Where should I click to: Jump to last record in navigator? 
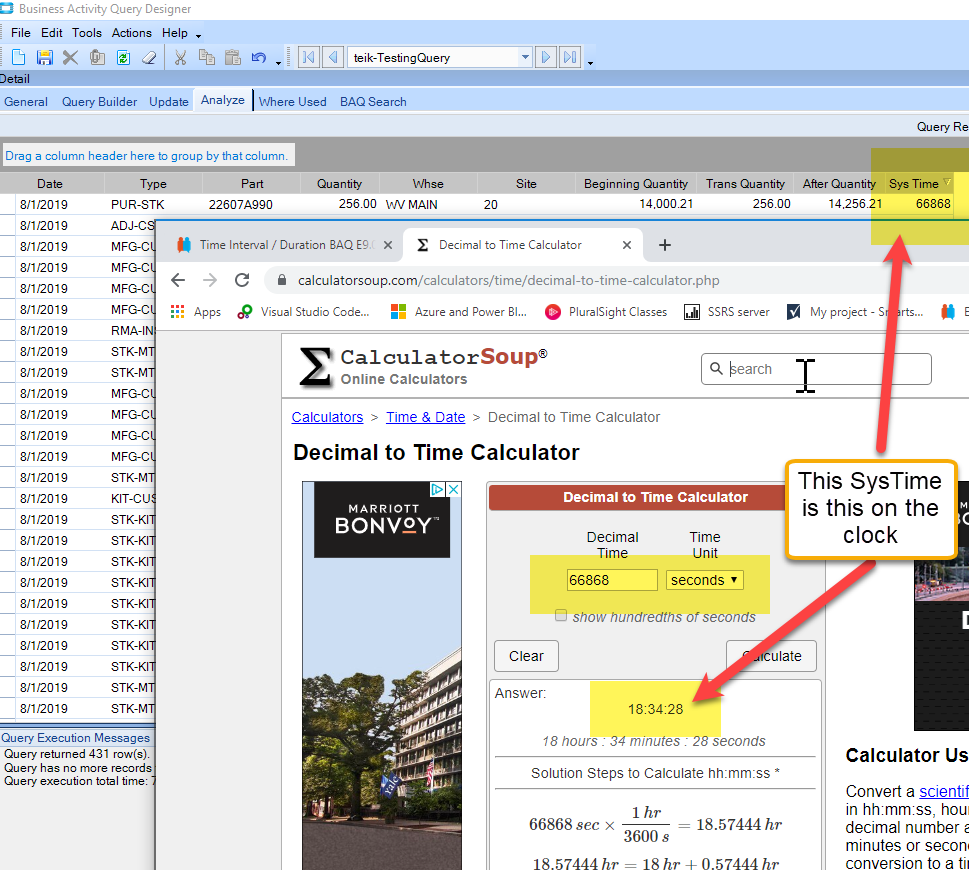tap(570, 57)
